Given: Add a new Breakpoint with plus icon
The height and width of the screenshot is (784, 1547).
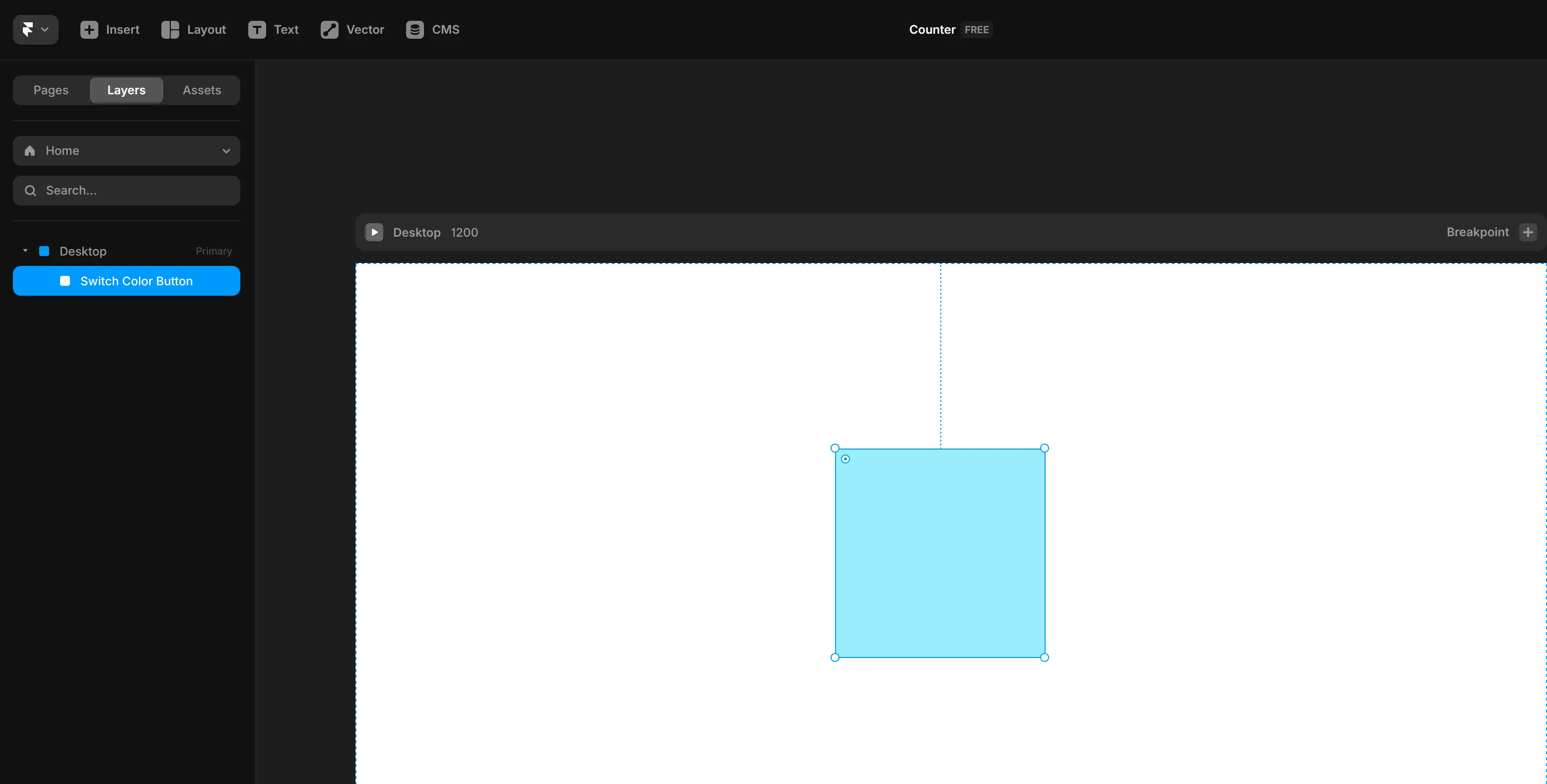Looking at the screenshot, I should click(1528, 232).
